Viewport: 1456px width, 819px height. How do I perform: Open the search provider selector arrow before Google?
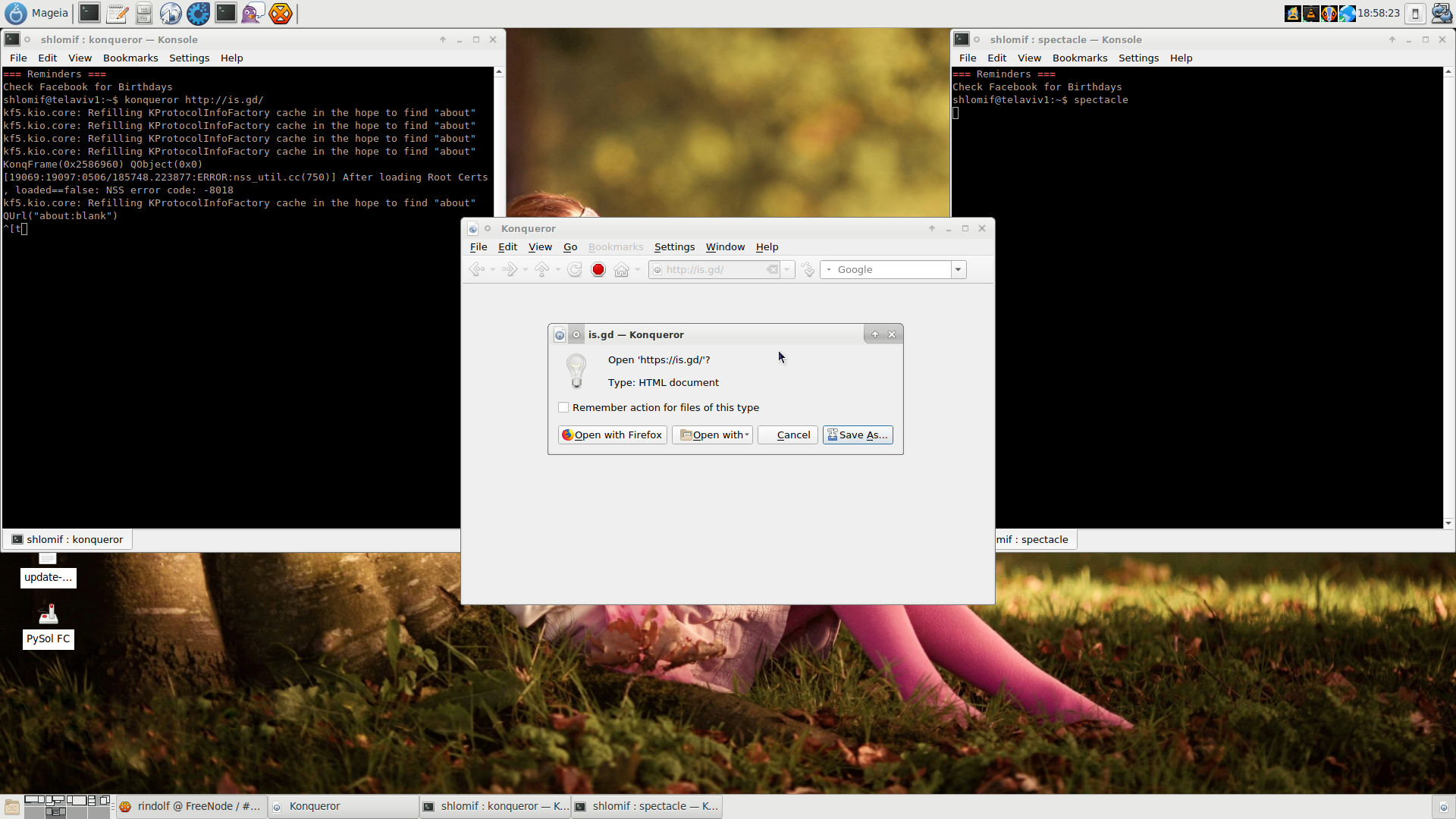(x=829, y=269)
